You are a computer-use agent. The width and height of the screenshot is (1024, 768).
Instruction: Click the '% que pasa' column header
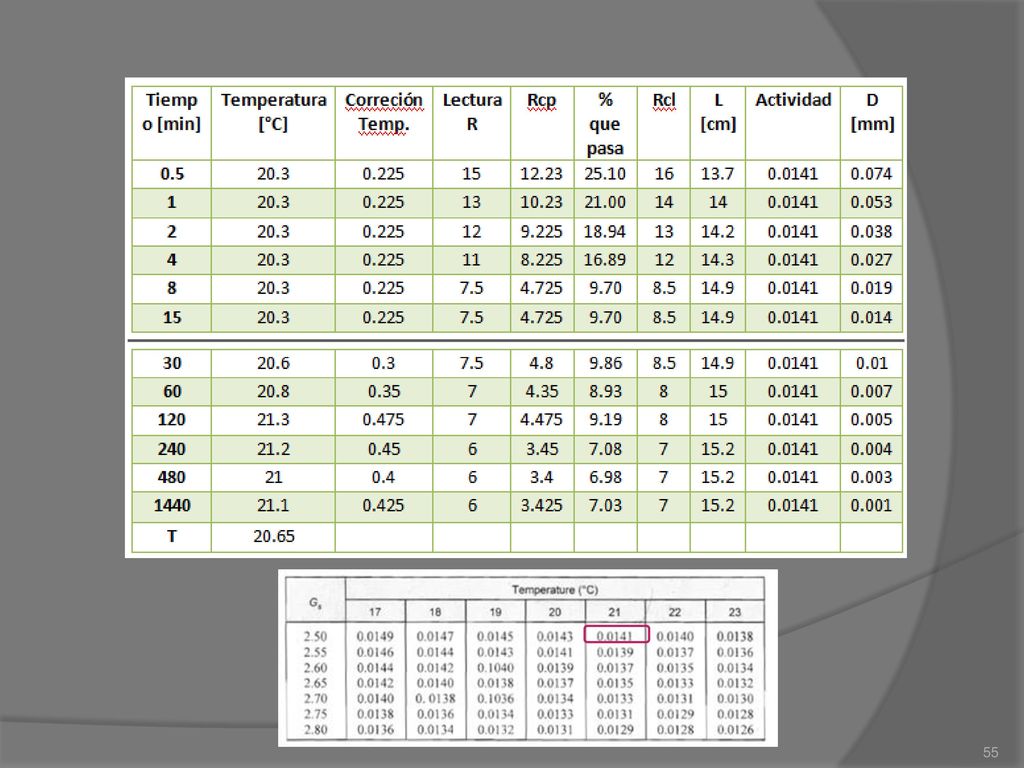pos(605,123)
